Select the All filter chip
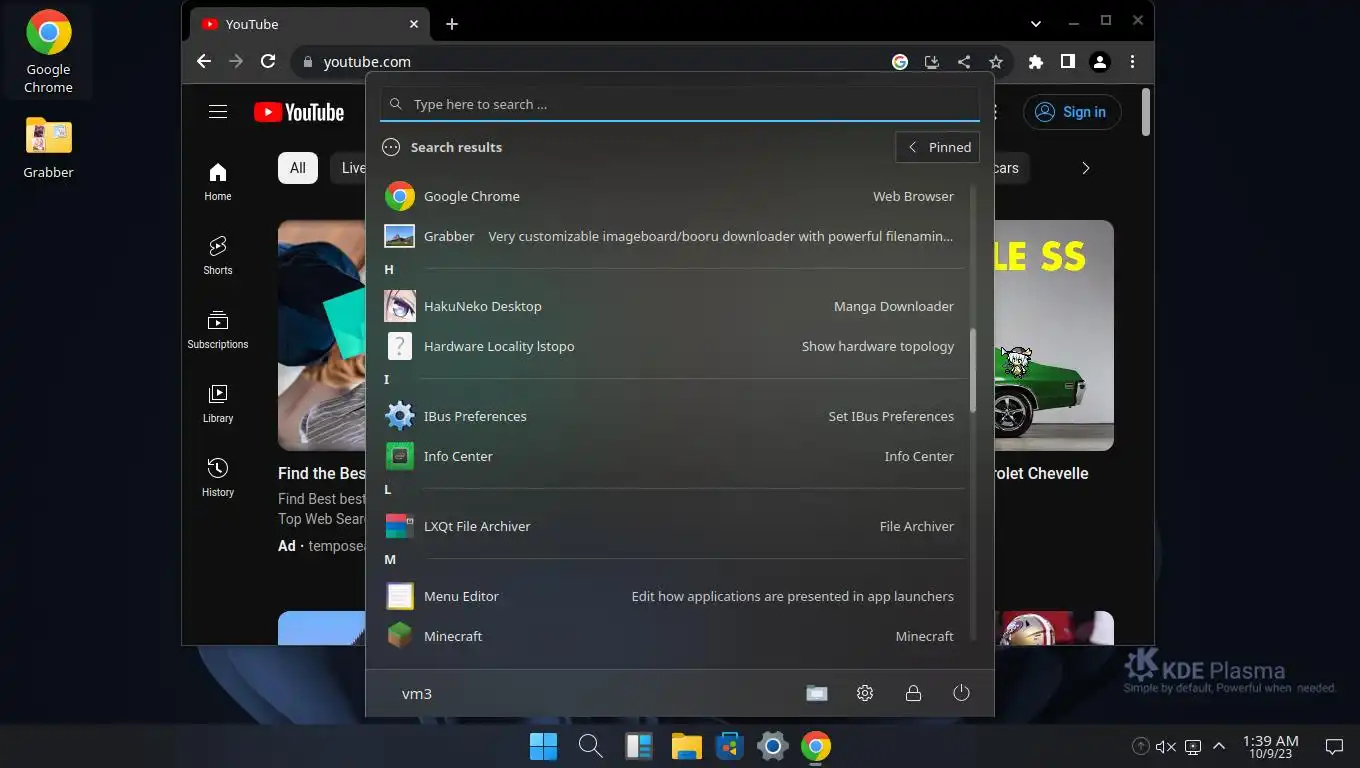The width and height of the screenshot is (1360, 768). [x=298, y=168]
